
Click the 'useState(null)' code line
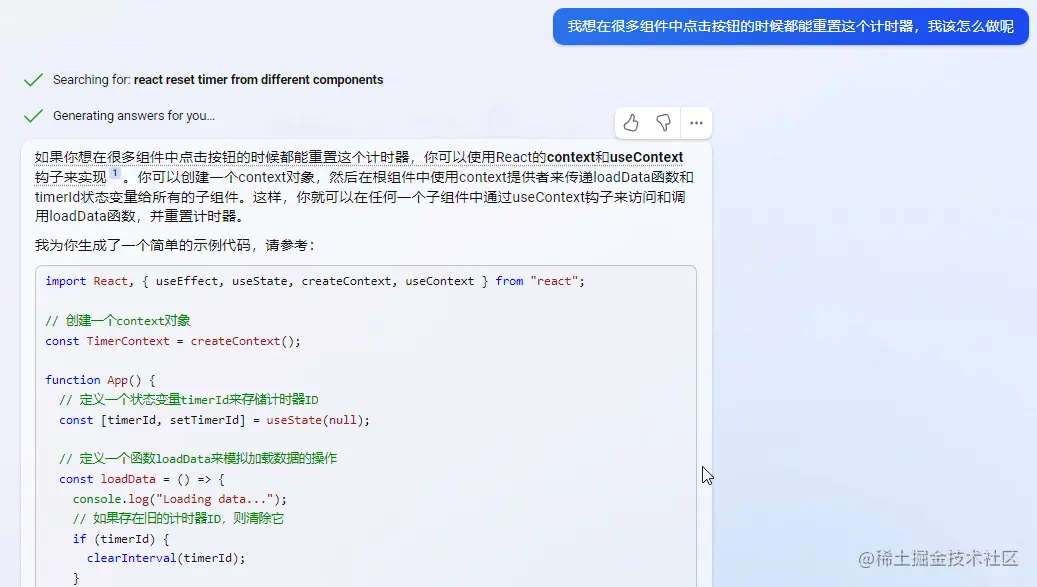click(214, 420)
